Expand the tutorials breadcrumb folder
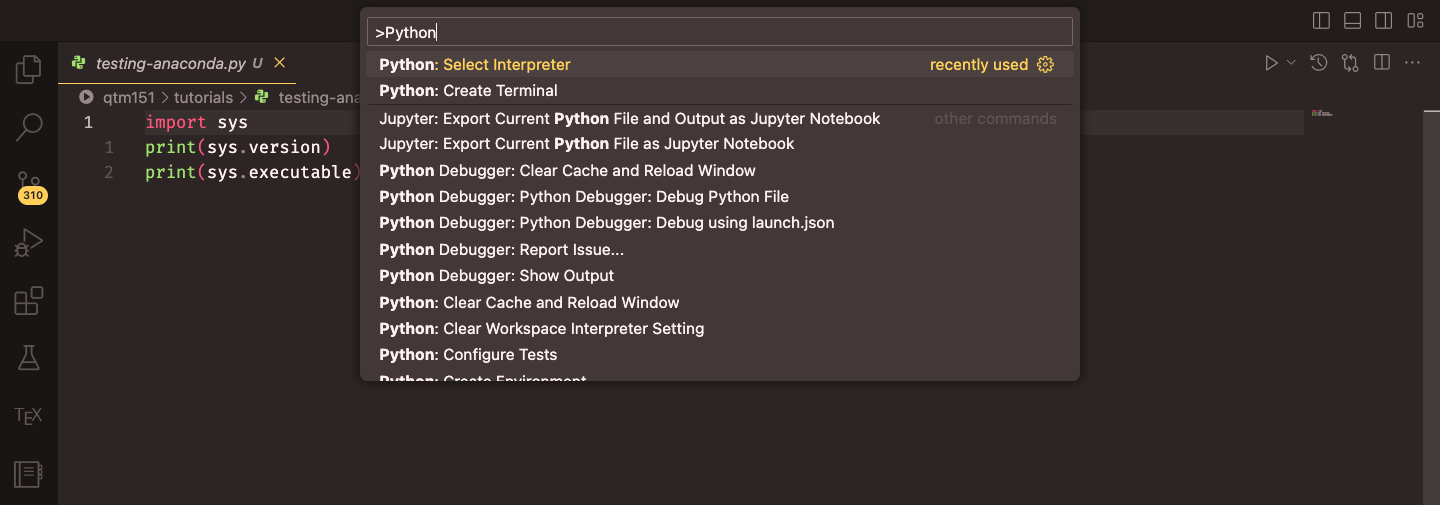Image resolution: width=1440 pixels, height=505 pixels. pos(203,97)
